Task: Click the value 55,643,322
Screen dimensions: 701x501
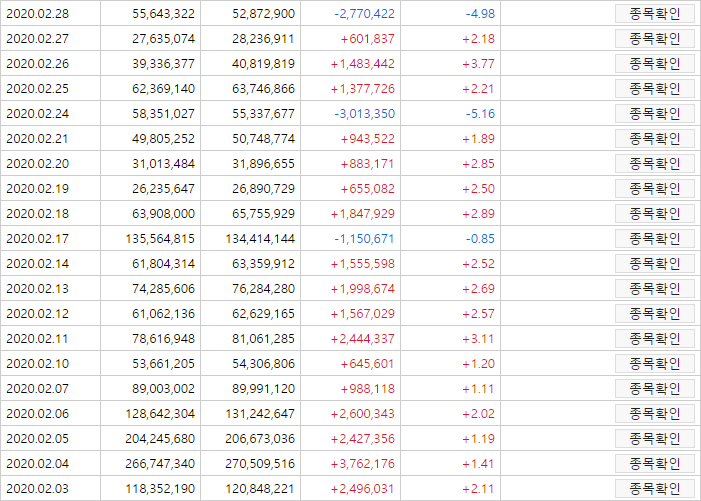Action: click(163, 14)
